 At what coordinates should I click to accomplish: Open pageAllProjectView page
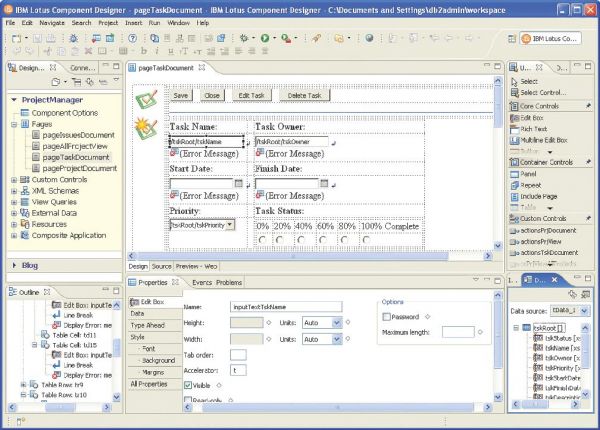click(70, 146)
